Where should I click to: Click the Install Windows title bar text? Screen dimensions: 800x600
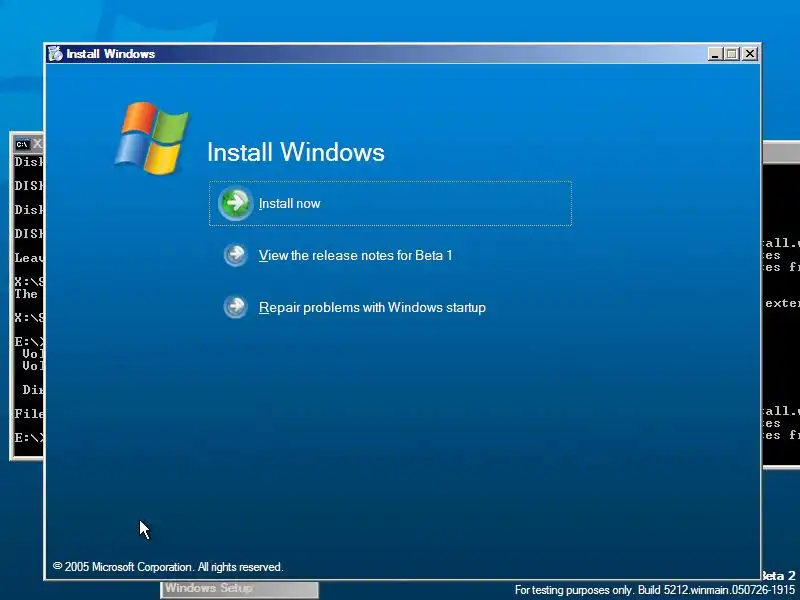[111, 54]
